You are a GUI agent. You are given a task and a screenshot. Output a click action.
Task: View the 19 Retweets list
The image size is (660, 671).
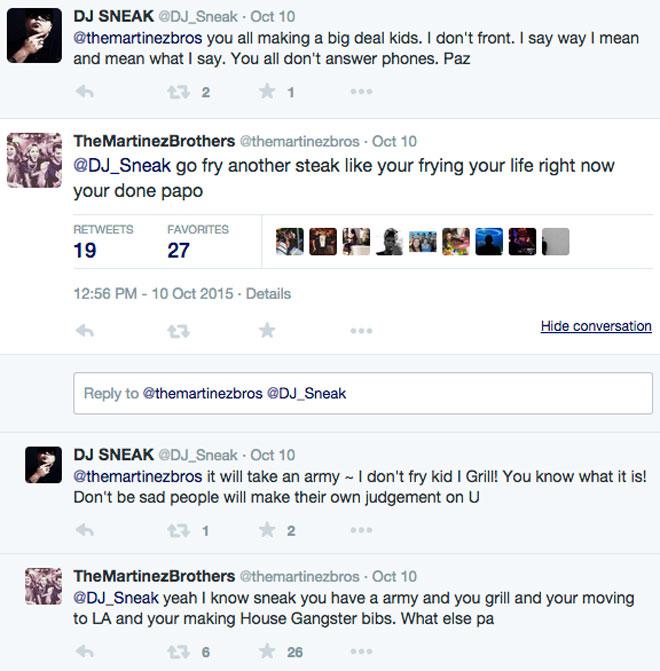pyautogui.click(x=85, y=250)
